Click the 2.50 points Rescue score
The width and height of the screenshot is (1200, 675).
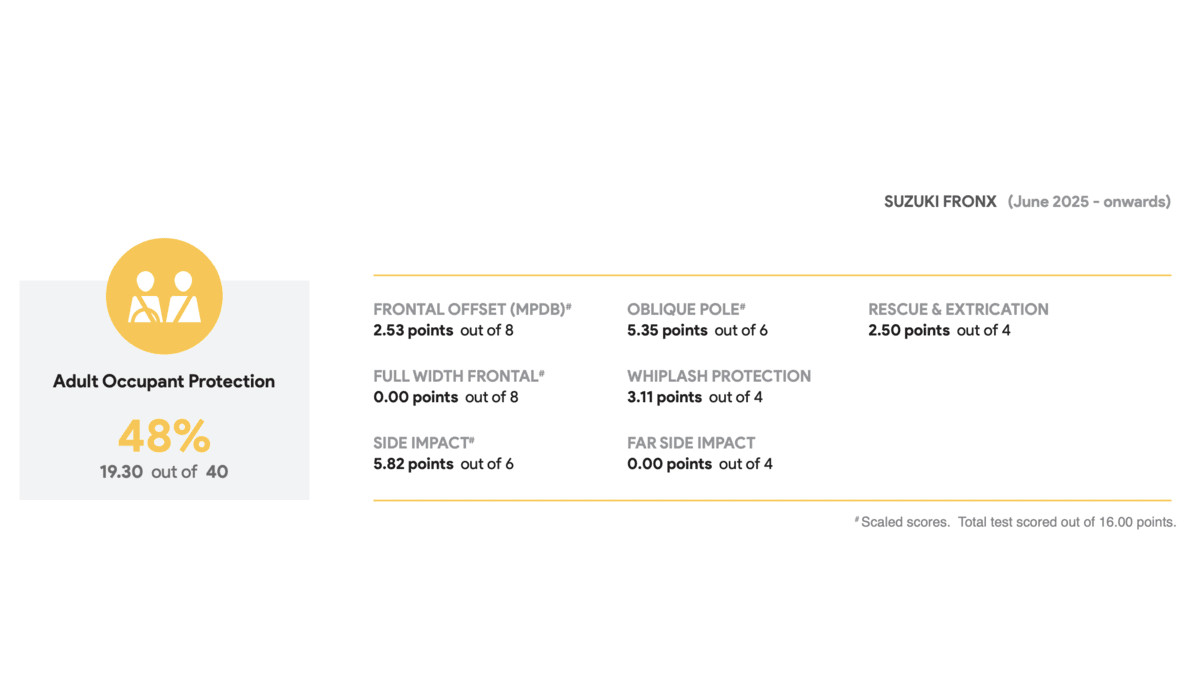pyautogui.click(x=909, y=330)
